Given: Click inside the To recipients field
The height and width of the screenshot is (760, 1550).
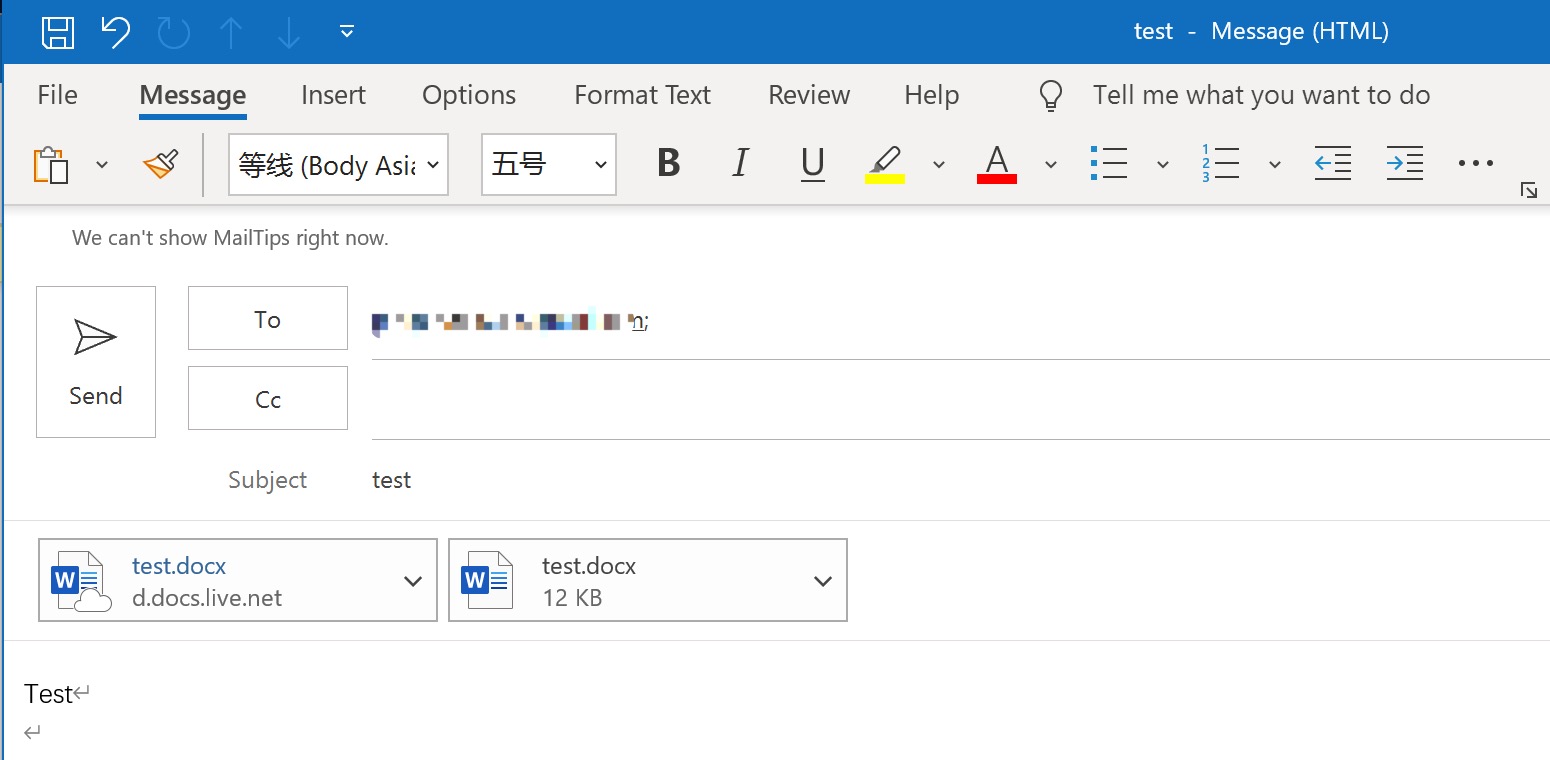Looking at the screenshot, I should click(x=960, y=322).
